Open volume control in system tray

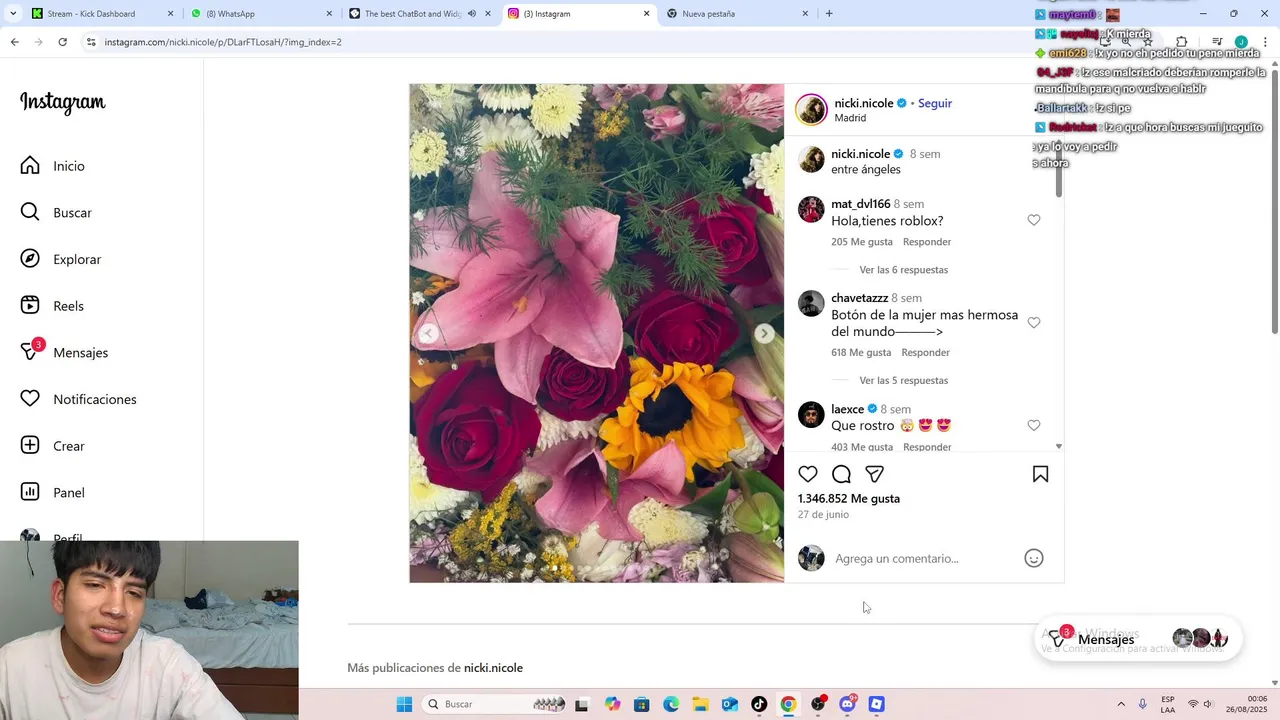click(x=1207, y=704)
